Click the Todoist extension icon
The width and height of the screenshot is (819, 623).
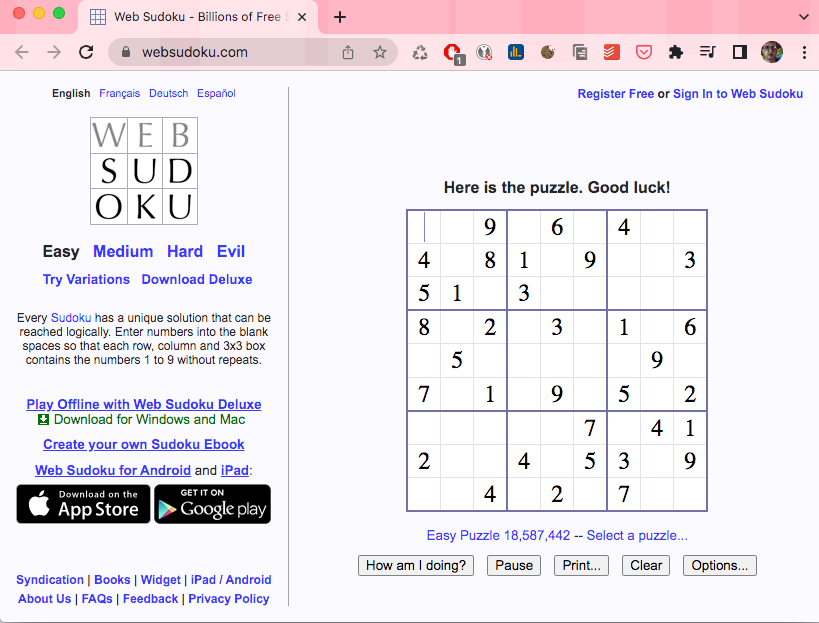click(x=612, y=52)
